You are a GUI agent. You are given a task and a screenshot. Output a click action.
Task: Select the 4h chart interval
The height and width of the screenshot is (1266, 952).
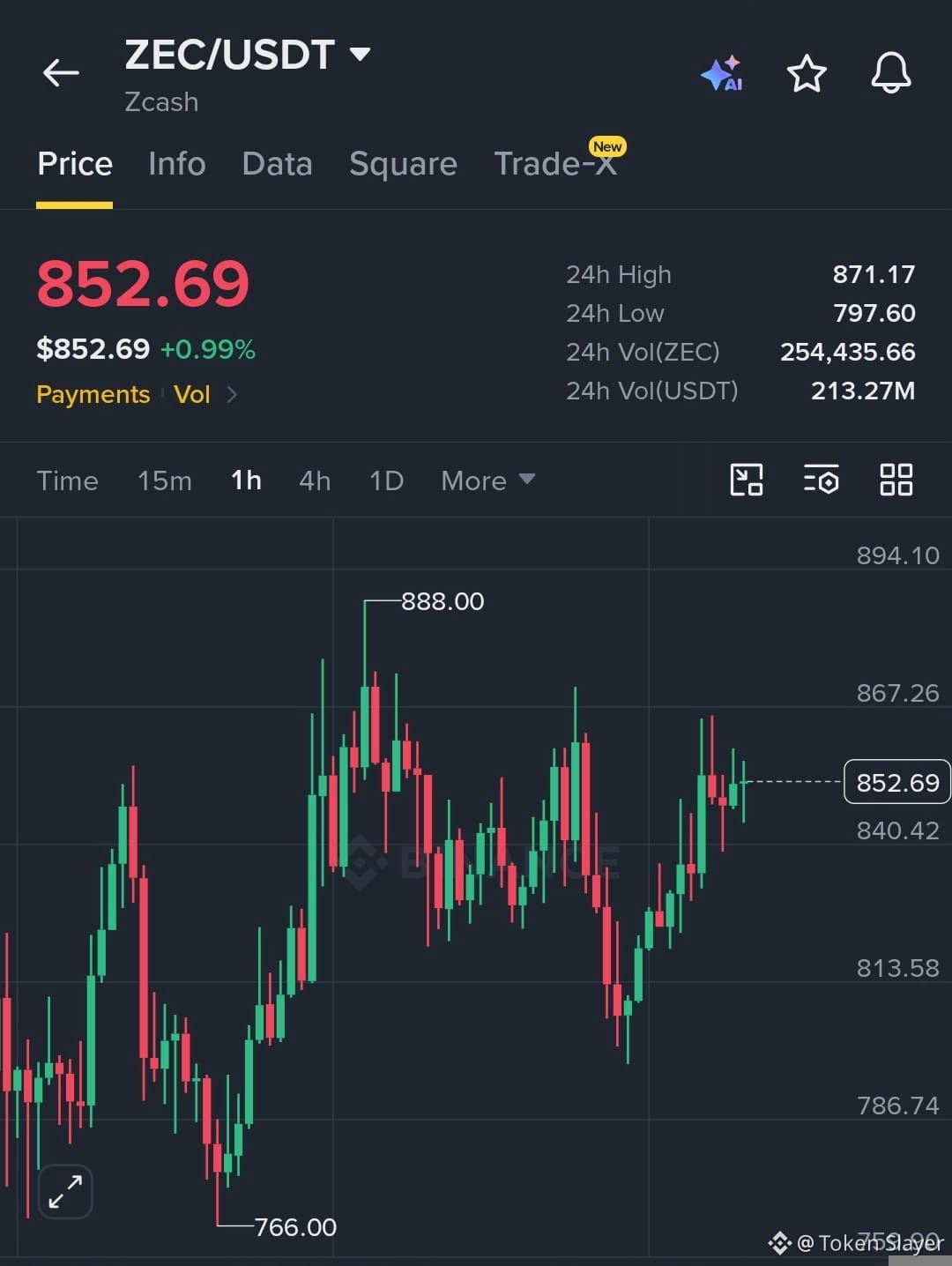point(315,480)
